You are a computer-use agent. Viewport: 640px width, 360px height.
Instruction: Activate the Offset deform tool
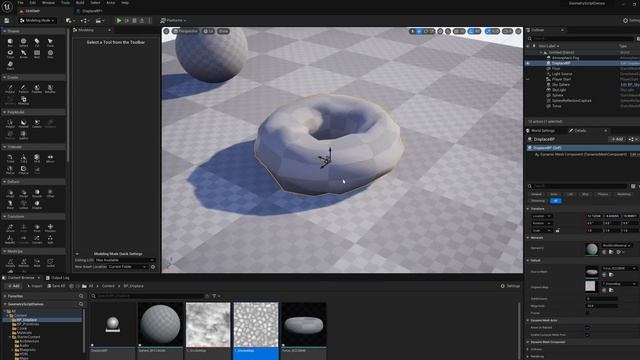point(50,193)
